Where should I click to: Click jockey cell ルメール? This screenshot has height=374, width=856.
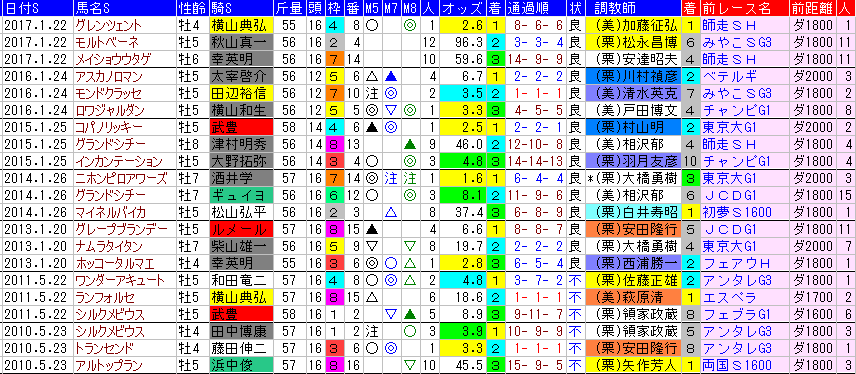pos(241,229)
